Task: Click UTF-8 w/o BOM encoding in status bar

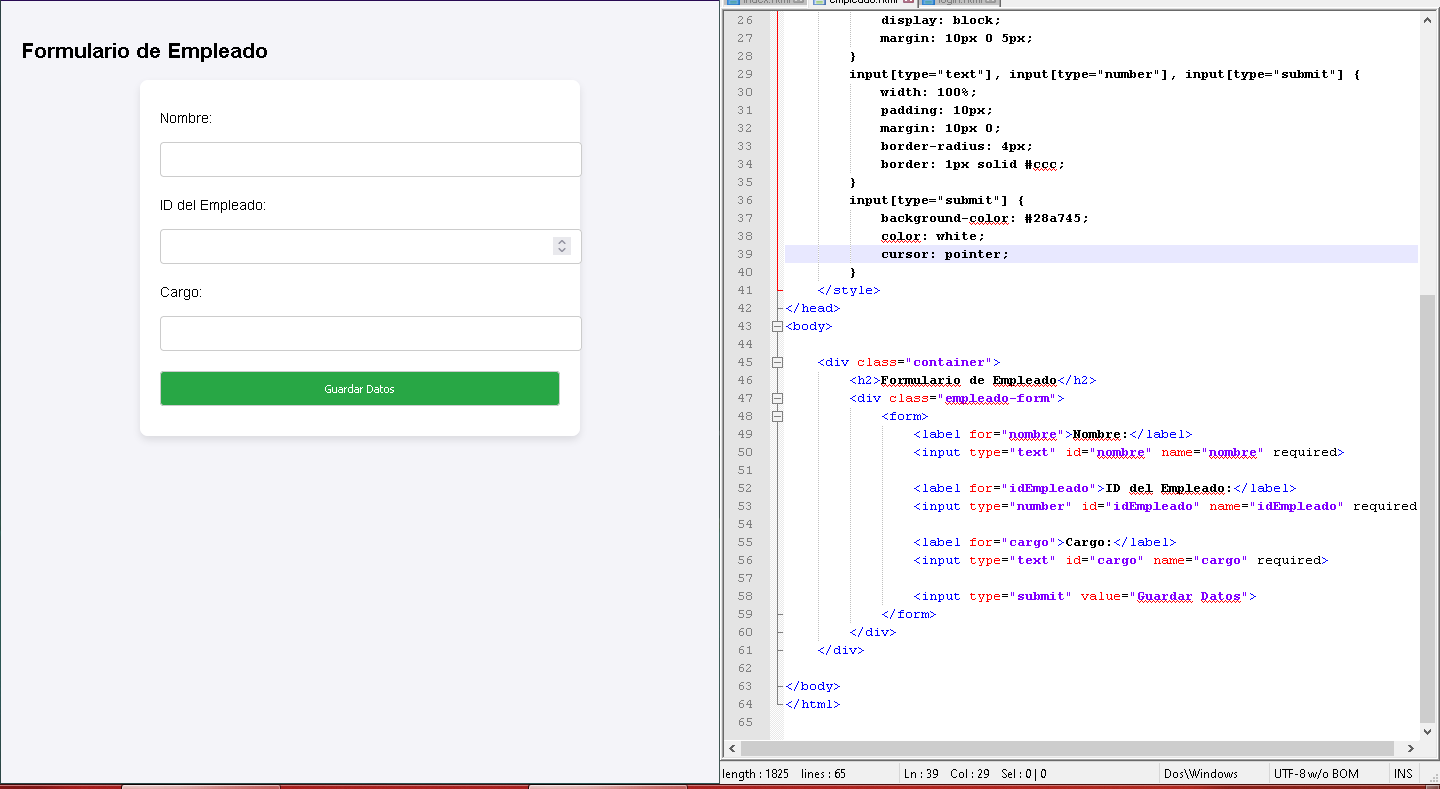Action: 1315,773
